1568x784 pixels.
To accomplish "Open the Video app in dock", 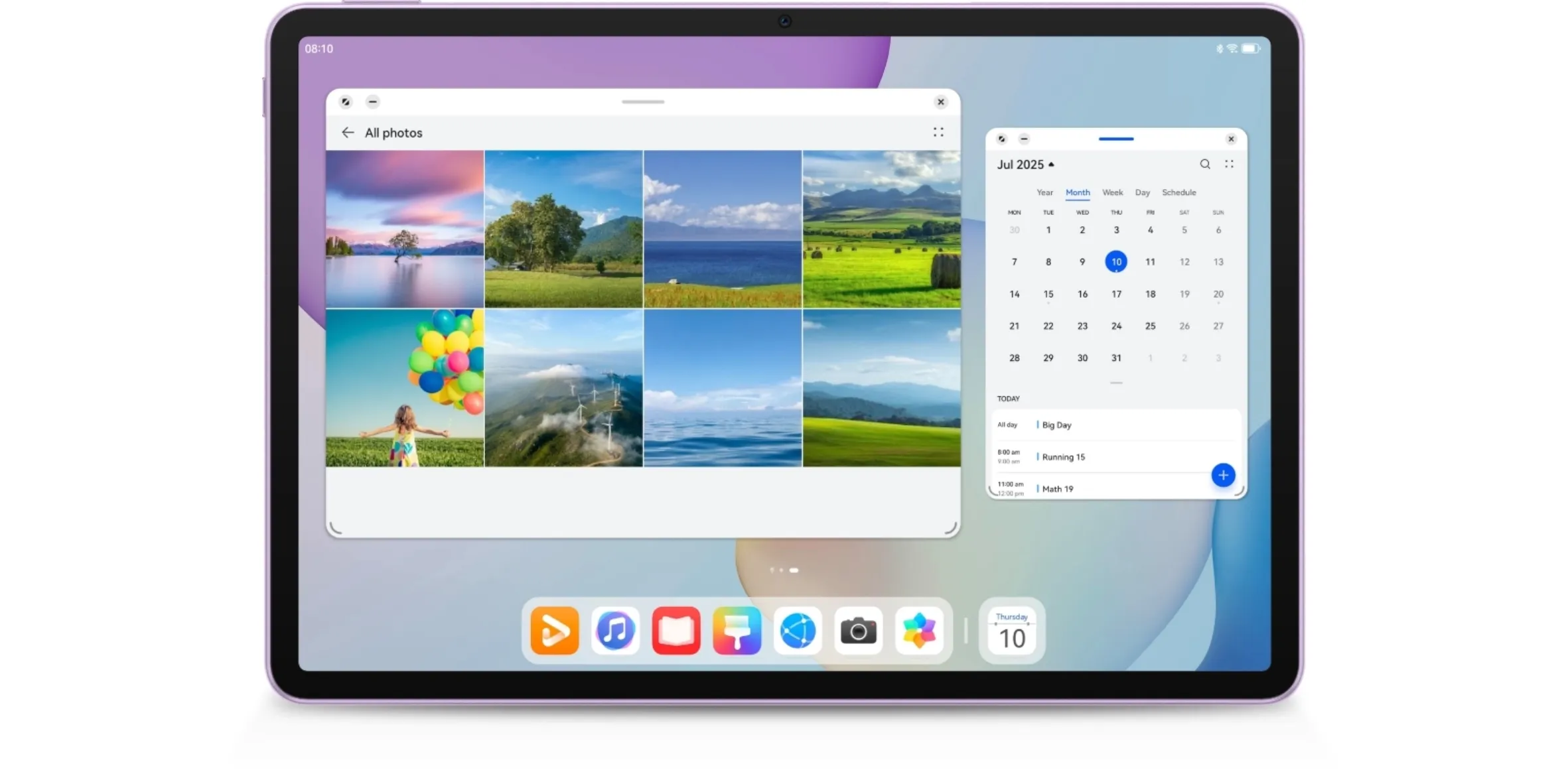I will coord(554,630).
